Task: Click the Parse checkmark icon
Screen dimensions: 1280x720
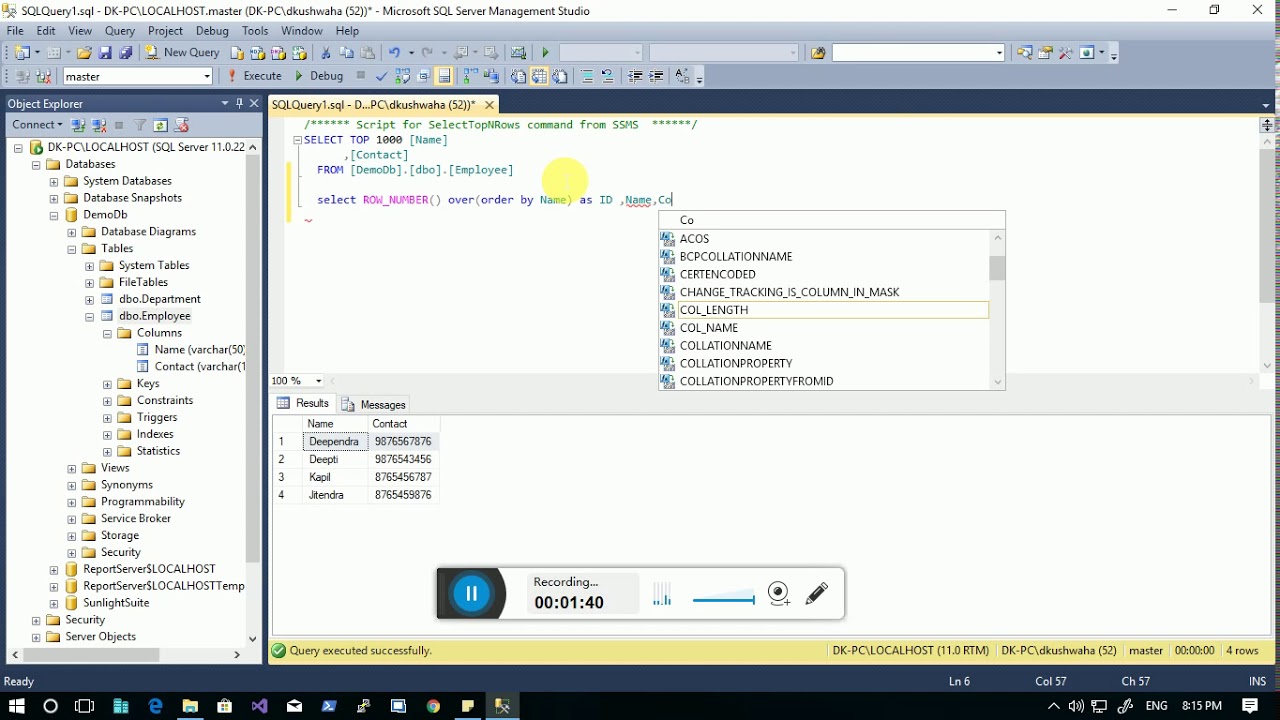Action: pyautogui.click(x=381, y=76)
